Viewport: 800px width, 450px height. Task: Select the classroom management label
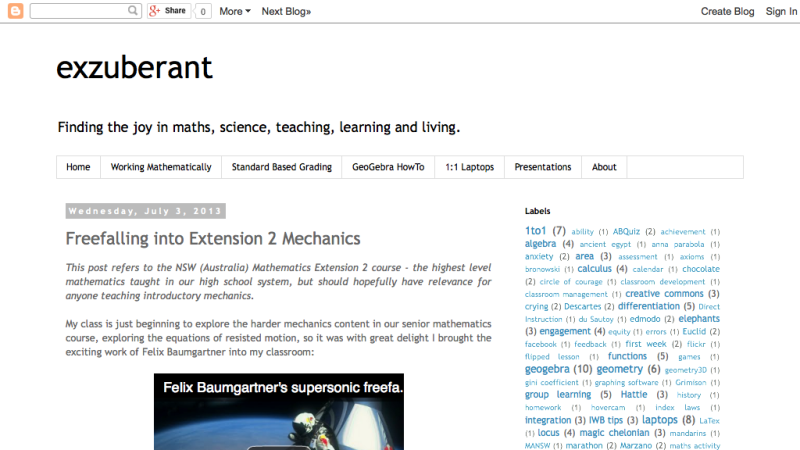click(566, 294)
